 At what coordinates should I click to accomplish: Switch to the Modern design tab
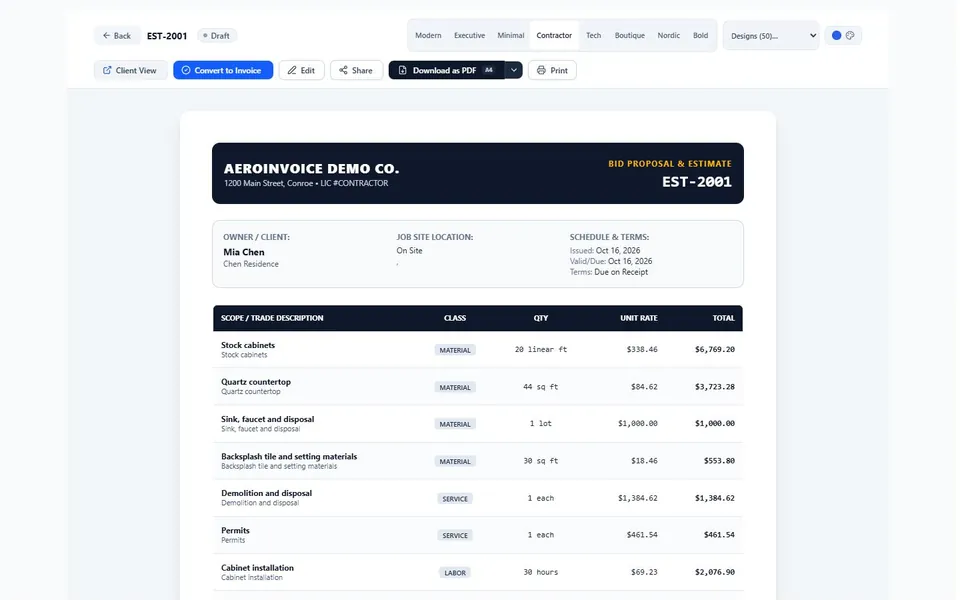point(428,36)
